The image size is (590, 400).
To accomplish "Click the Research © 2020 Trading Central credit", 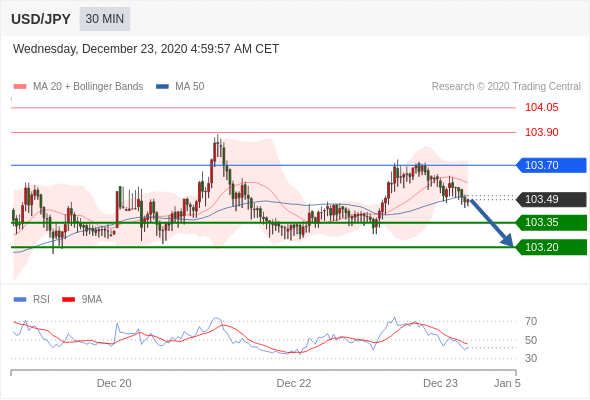I will click(506, 87).
